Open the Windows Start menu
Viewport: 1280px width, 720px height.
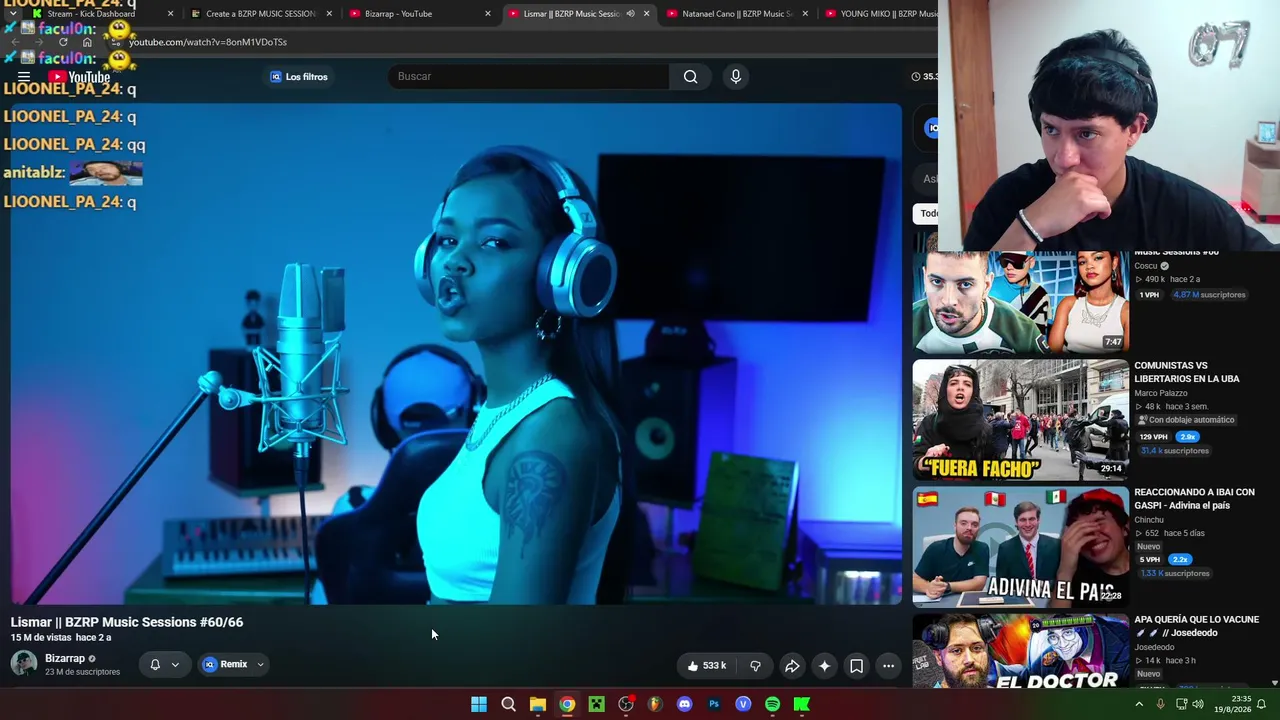(x=479, y=705)
